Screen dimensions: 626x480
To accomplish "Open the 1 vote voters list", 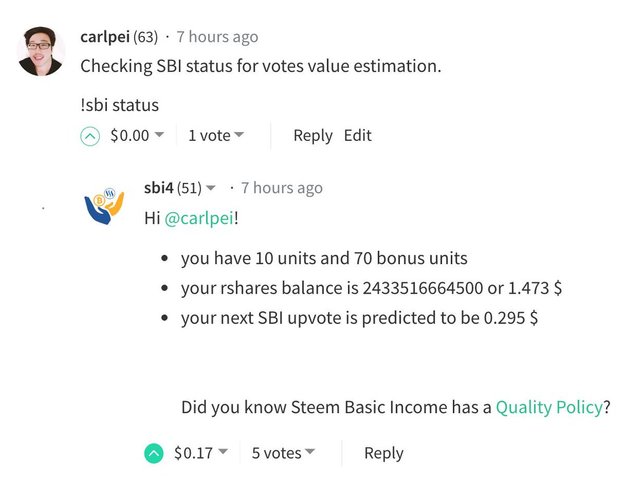I will (x=215, y=136).
